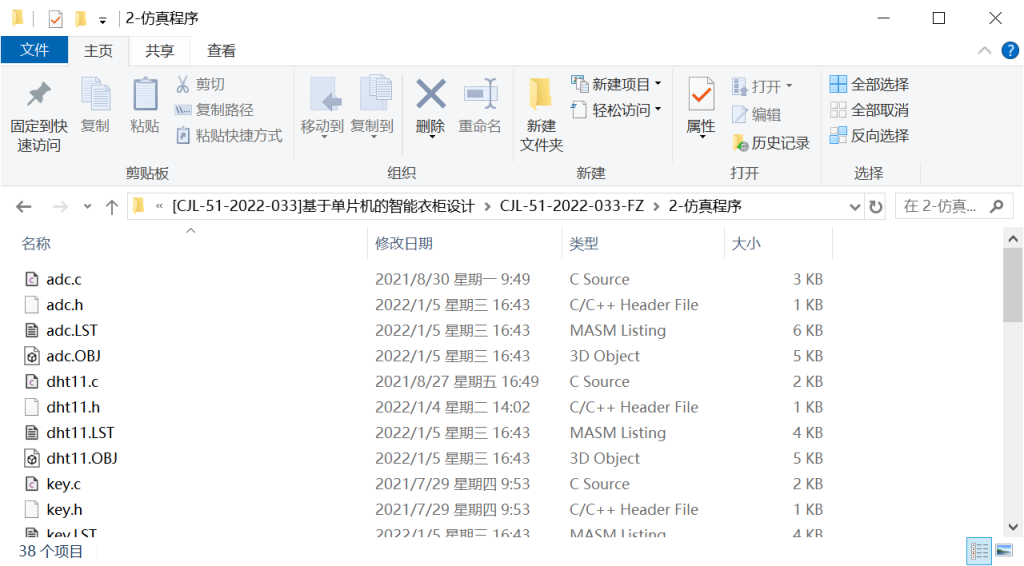Image resolution: width=1024 pixels, height=566 pixels.
Task: Click Select all (全部选择)
Action: point(869,84)
